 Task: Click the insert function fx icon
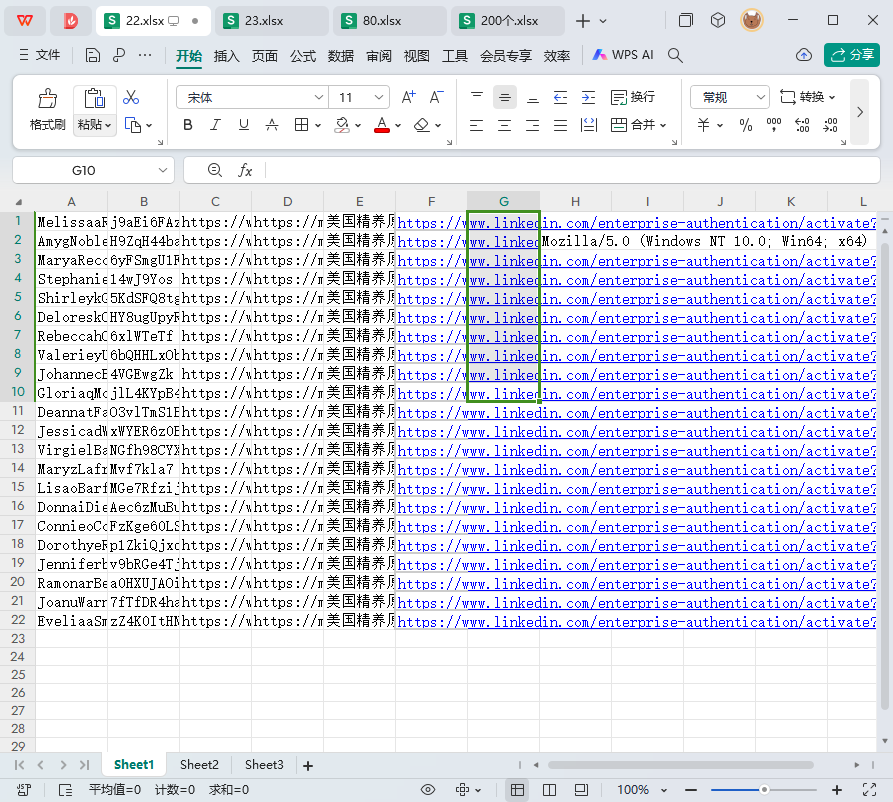pyautogui.click(x=245, y=170)
